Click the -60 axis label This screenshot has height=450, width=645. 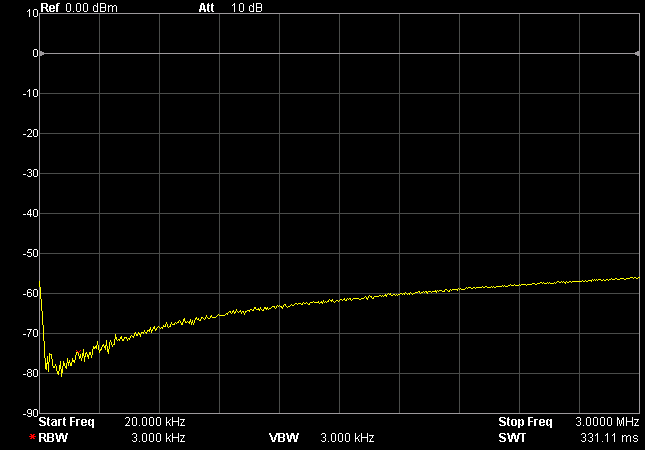point(30,293)
